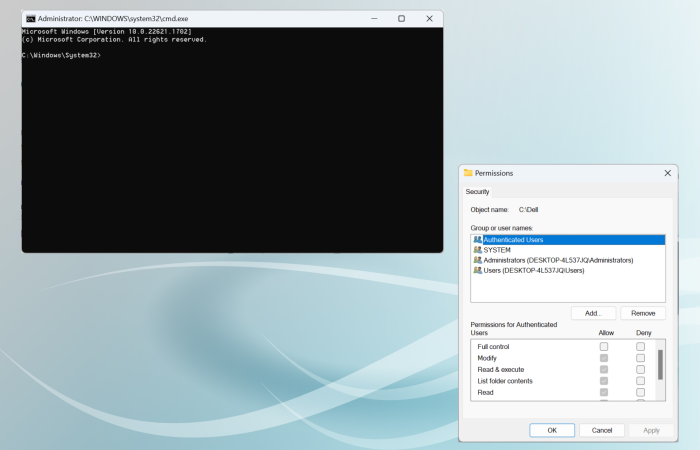
Task: Select the Authenticated Users group icon
Action: (477, 240)
